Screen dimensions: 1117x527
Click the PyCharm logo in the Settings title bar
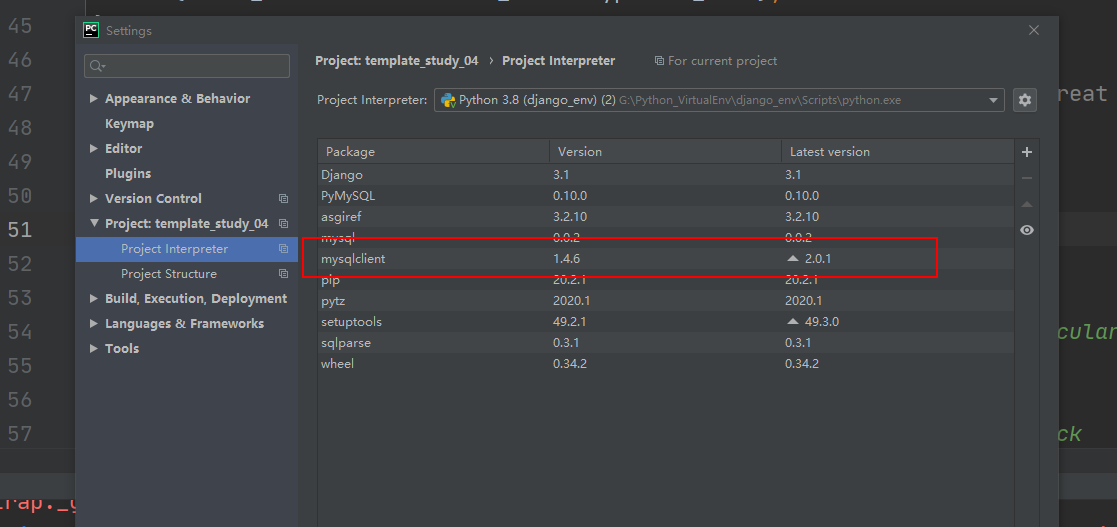pyautogui.click(x=90, y=30)
